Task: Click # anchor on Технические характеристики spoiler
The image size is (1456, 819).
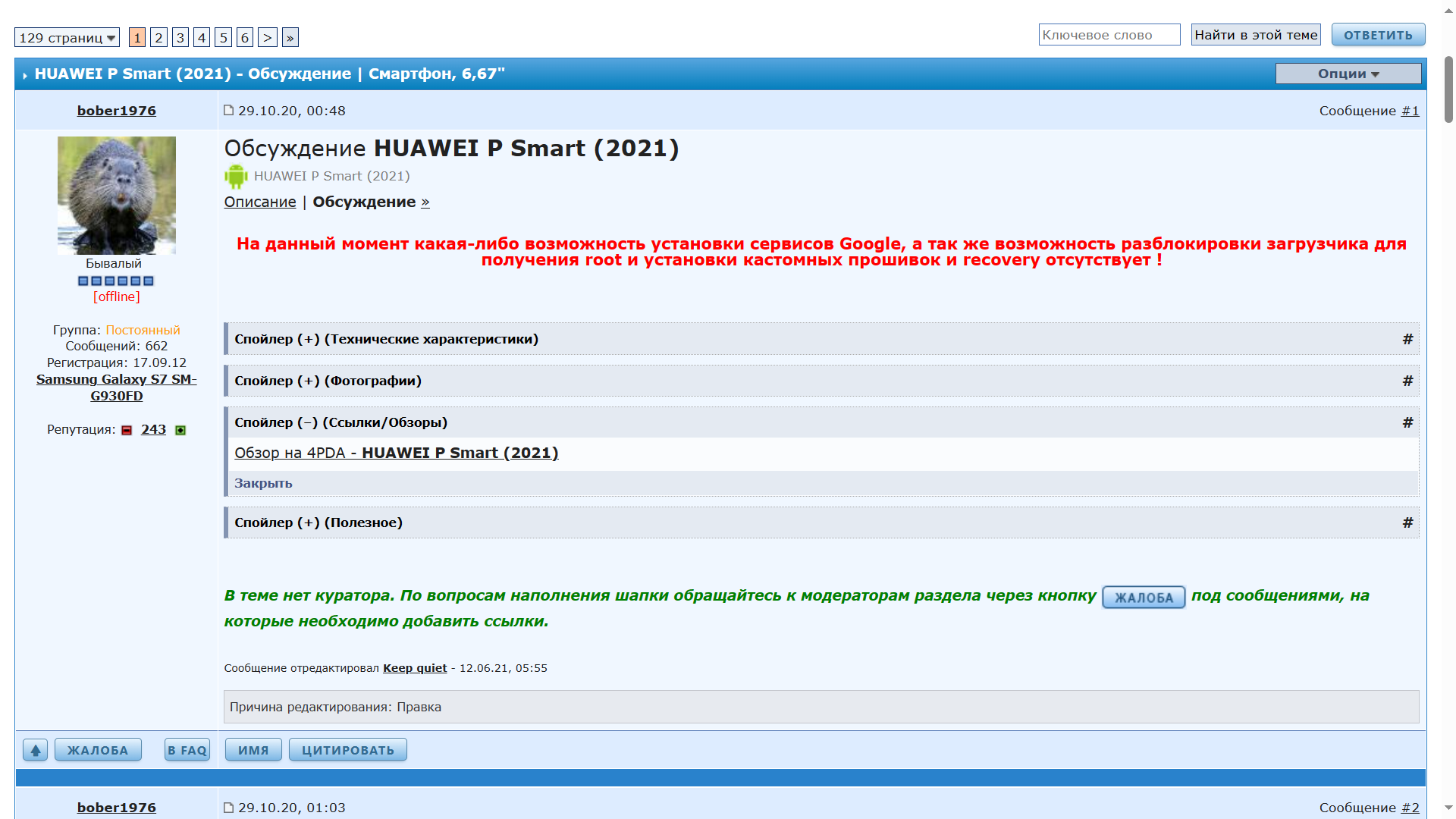Action: point(1407,339)
